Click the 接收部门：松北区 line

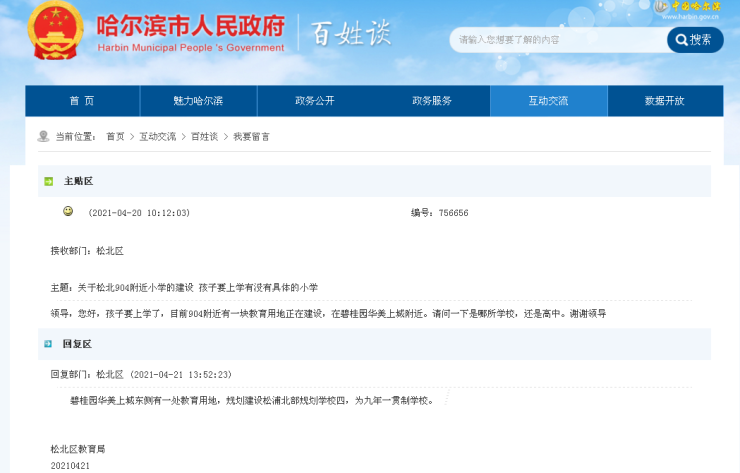click(87, 251)
